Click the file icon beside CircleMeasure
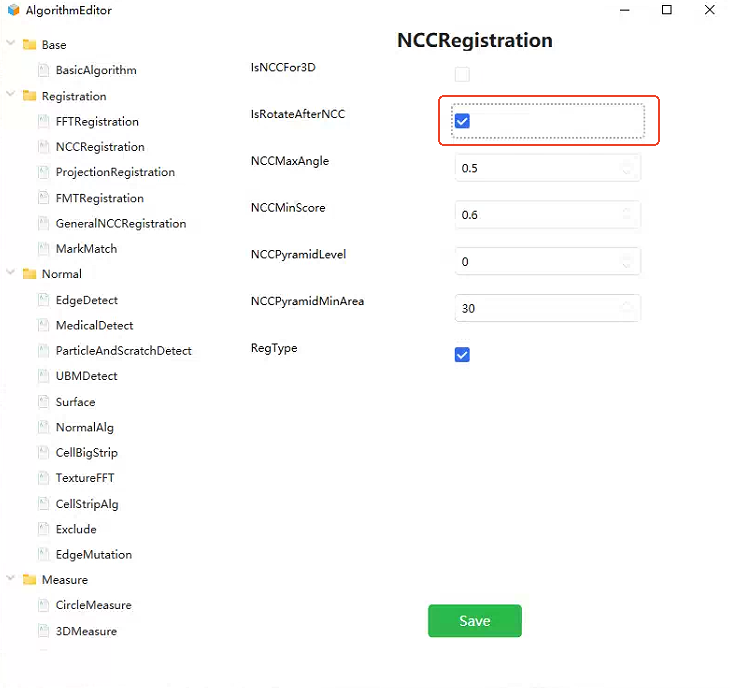The width and height of the screenshot is (731, 689). click(43, 605)
